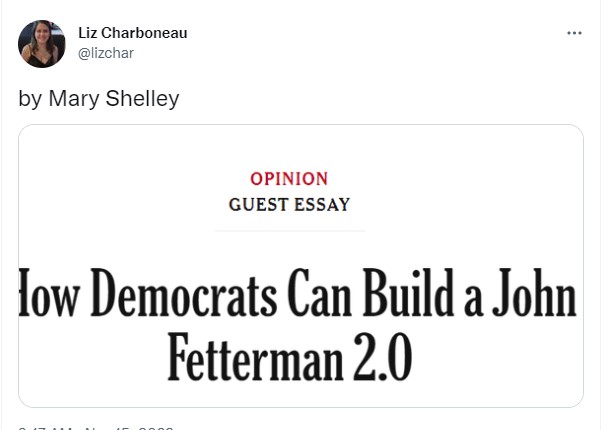Click the word 'Democrats' in headline
The width and height of the screenshot is (612, 430).
point(184,293)
